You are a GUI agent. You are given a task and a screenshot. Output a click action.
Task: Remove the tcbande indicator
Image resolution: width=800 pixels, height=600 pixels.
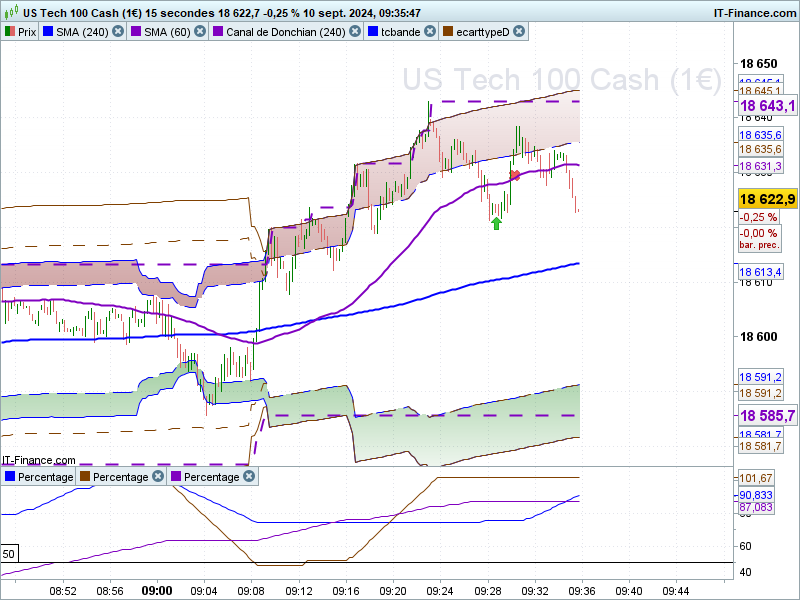(430, 32)
